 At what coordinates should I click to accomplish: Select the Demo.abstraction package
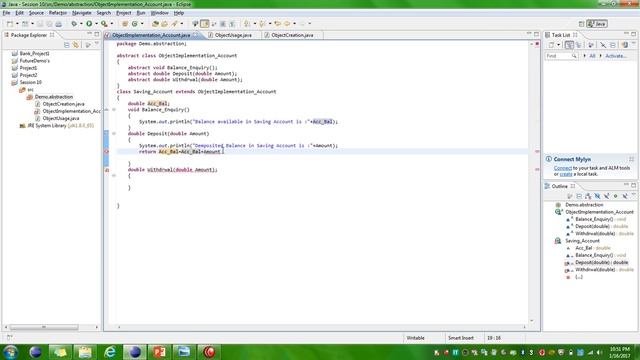(x=53, y=97)
